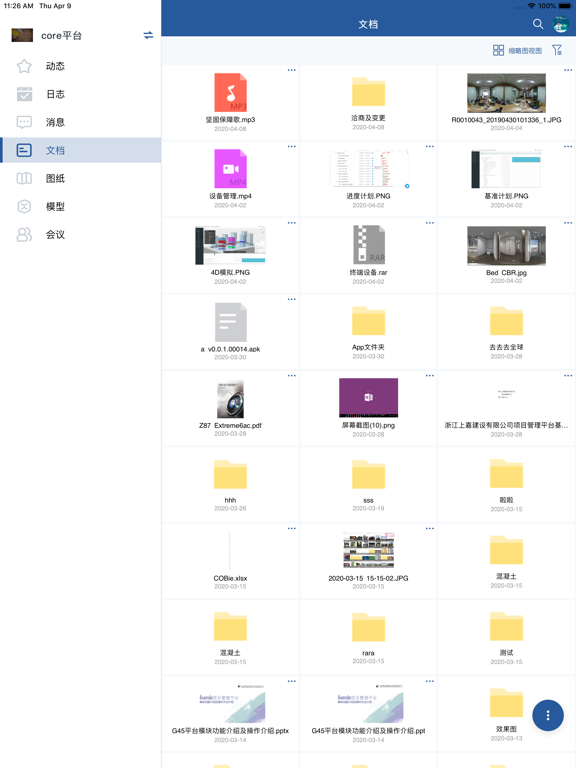Open 日志 in the sidebar

point(80,94)
